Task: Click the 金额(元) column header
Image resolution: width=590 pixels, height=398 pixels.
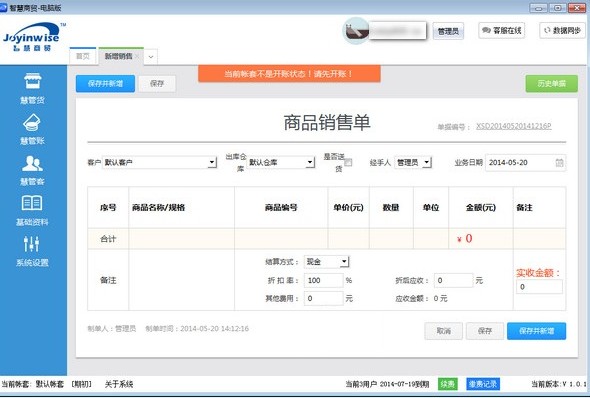Action: pos(481,208)
